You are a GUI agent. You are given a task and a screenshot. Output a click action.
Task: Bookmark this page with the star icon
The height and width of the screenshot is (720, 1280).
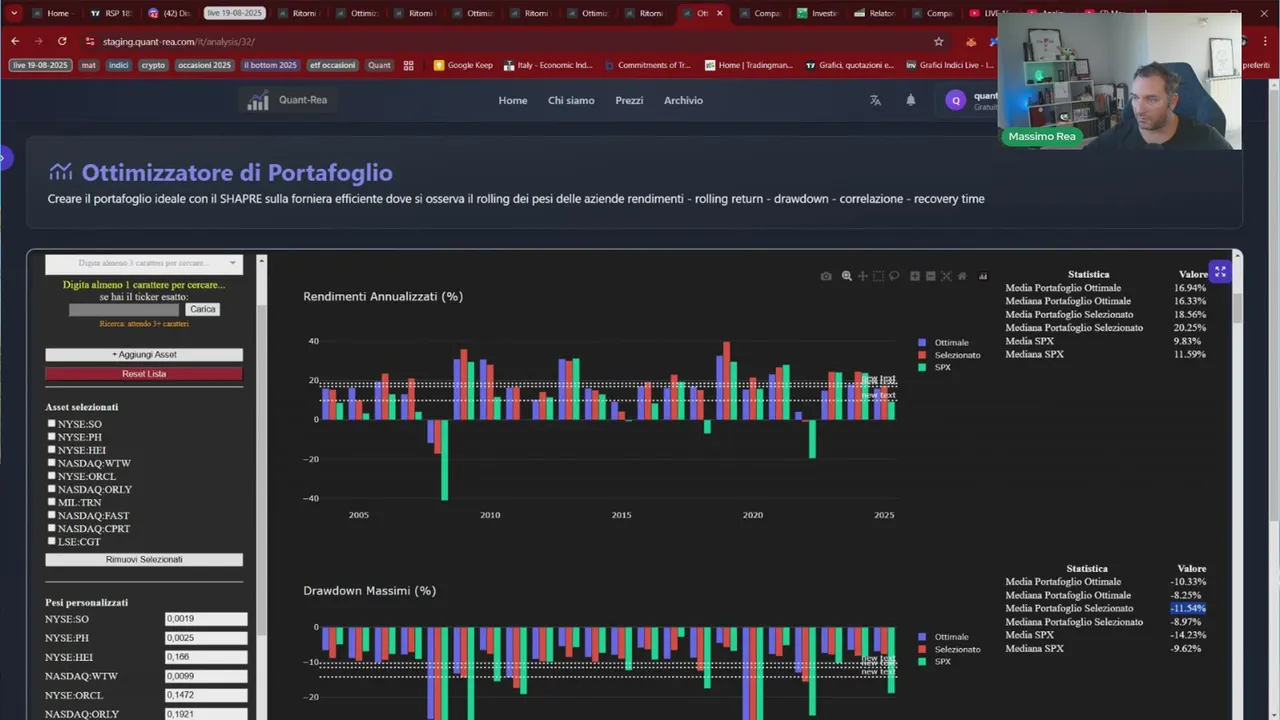click(938, 41)
